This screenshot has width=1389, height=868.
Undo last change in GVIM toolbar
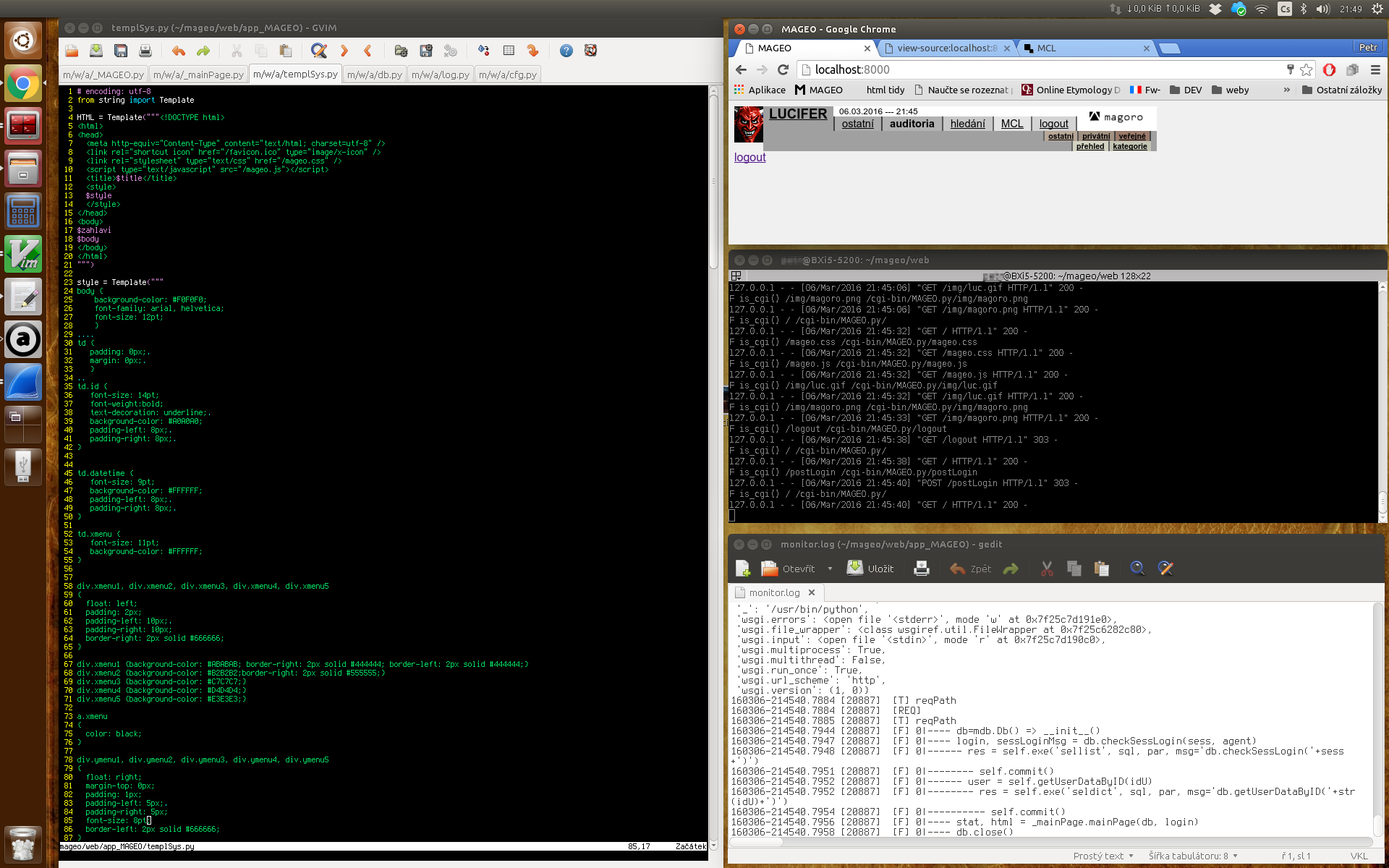click(x=179, y=51)
